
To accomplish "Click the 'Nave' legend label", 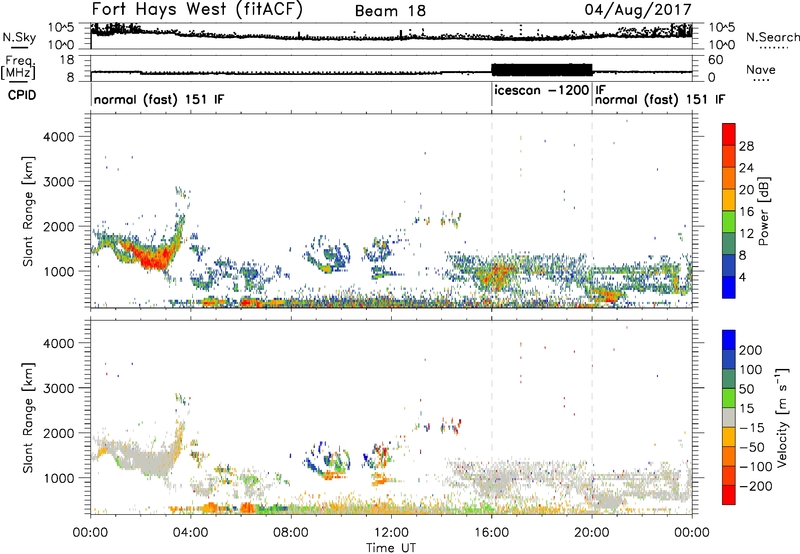I will (x=761, y=69).
